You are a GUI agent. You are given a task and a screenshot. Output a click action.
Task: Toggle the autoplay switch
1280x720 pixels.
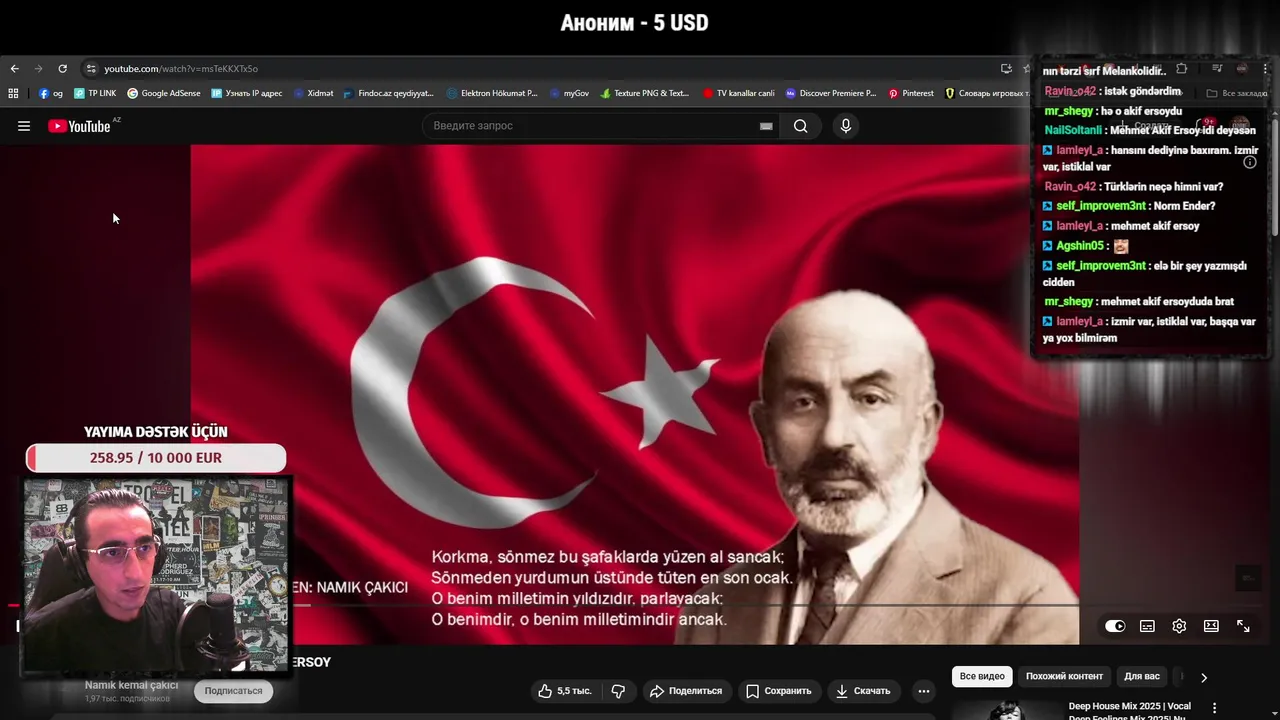tap(1115, 626)
